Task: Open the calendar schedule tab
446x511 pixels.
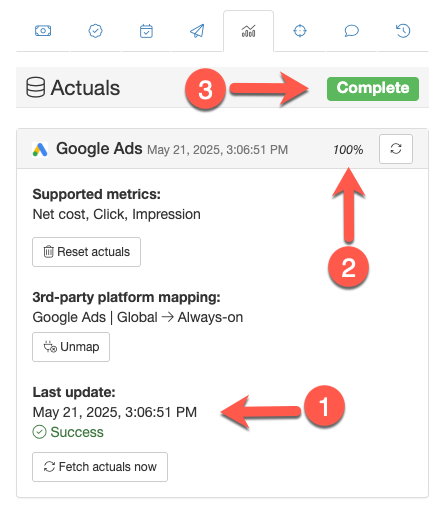Action: pyautogui.click(x=146, y=31)
